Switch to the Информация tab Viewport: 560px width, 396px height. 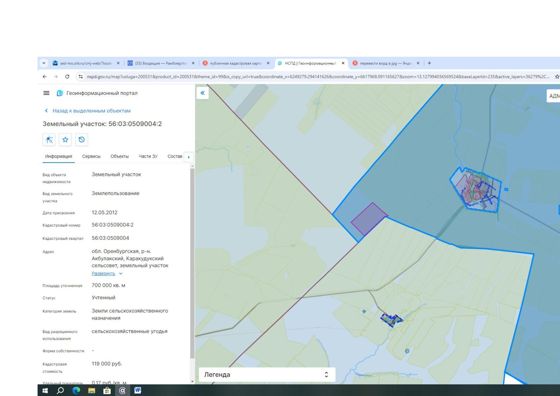point(59,156)
